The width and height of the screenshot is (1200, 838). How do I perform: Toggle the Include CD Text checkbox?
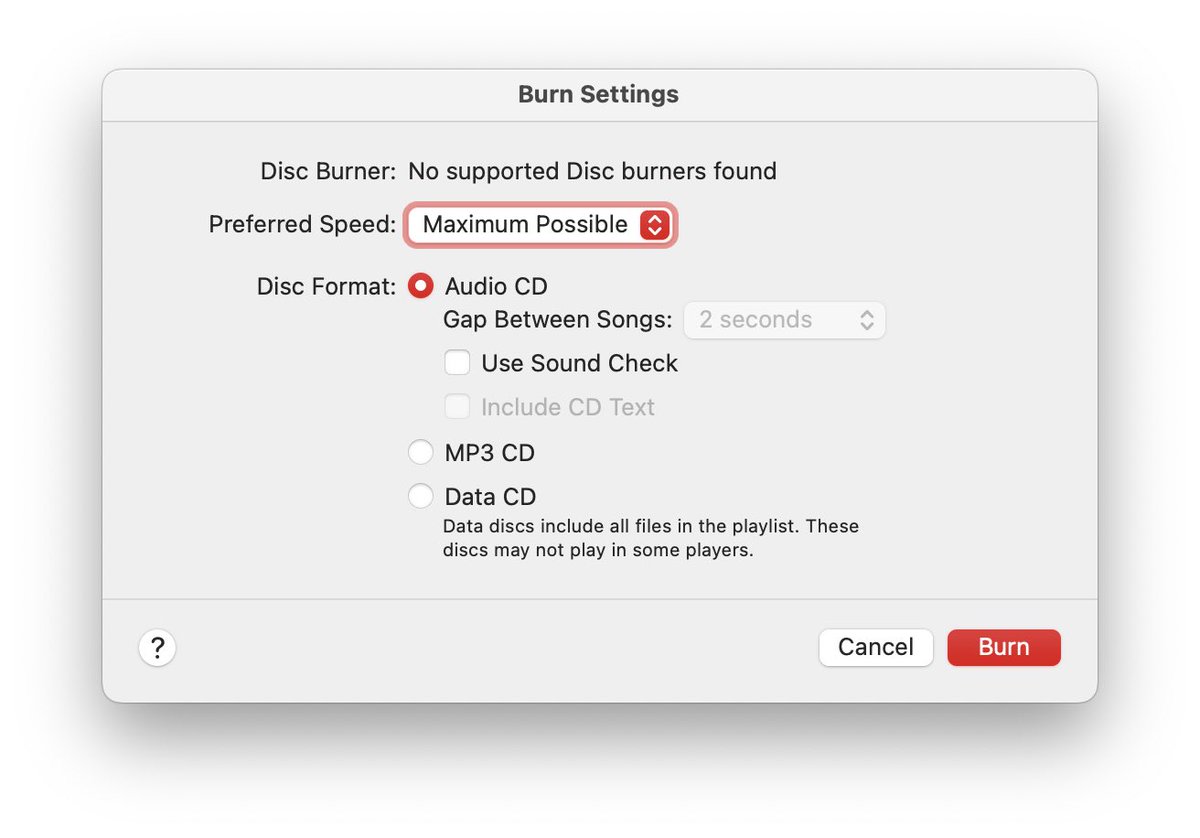[457, 407]
